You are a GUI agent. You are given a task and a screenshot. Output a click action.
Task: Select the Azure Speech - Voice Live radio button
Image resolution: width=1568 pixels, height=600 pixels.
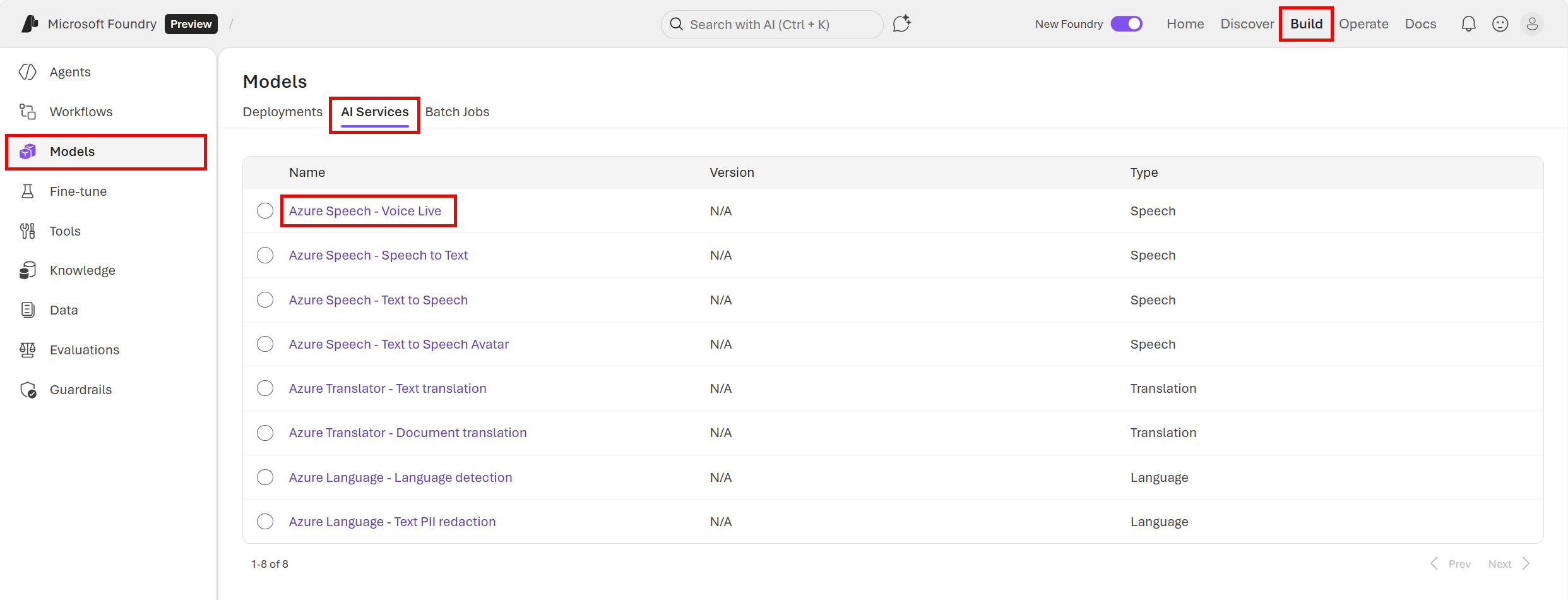pyautogui.click(x=265, y=210)
